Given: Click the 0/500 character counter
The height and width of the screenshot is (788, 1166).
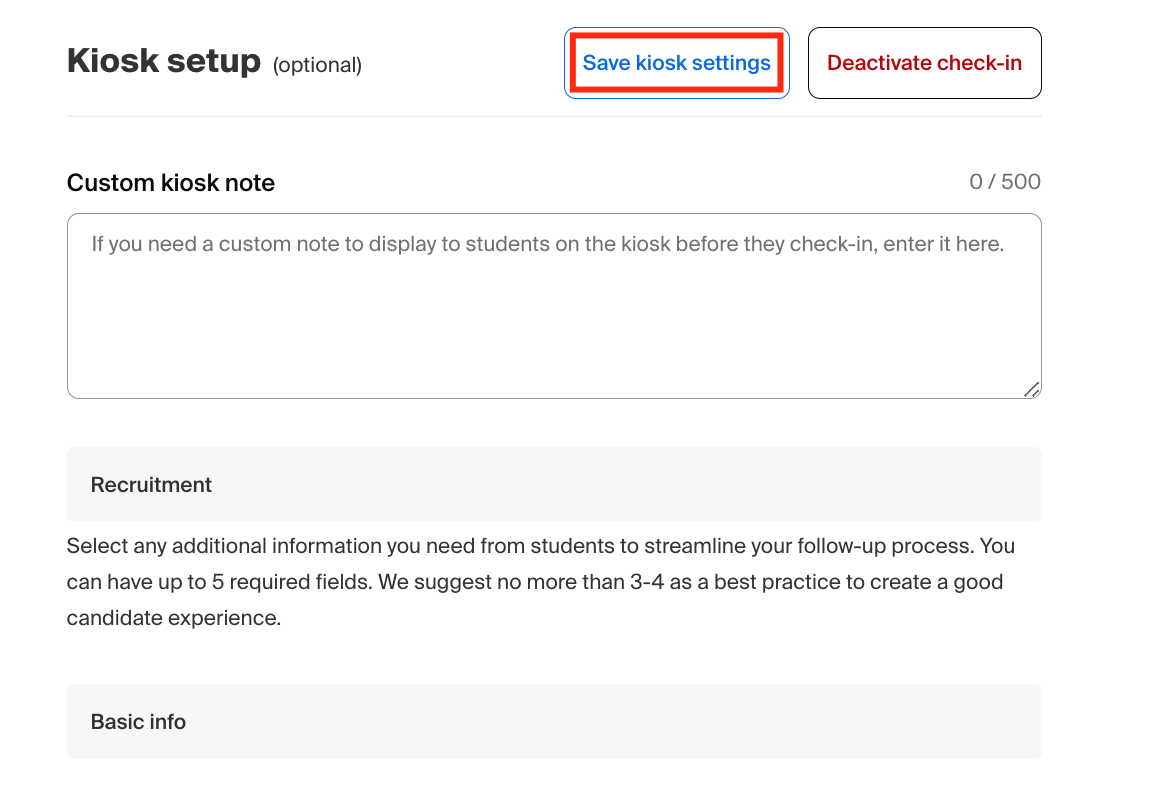Looking at the screenshot, I should click(1005, 182).
